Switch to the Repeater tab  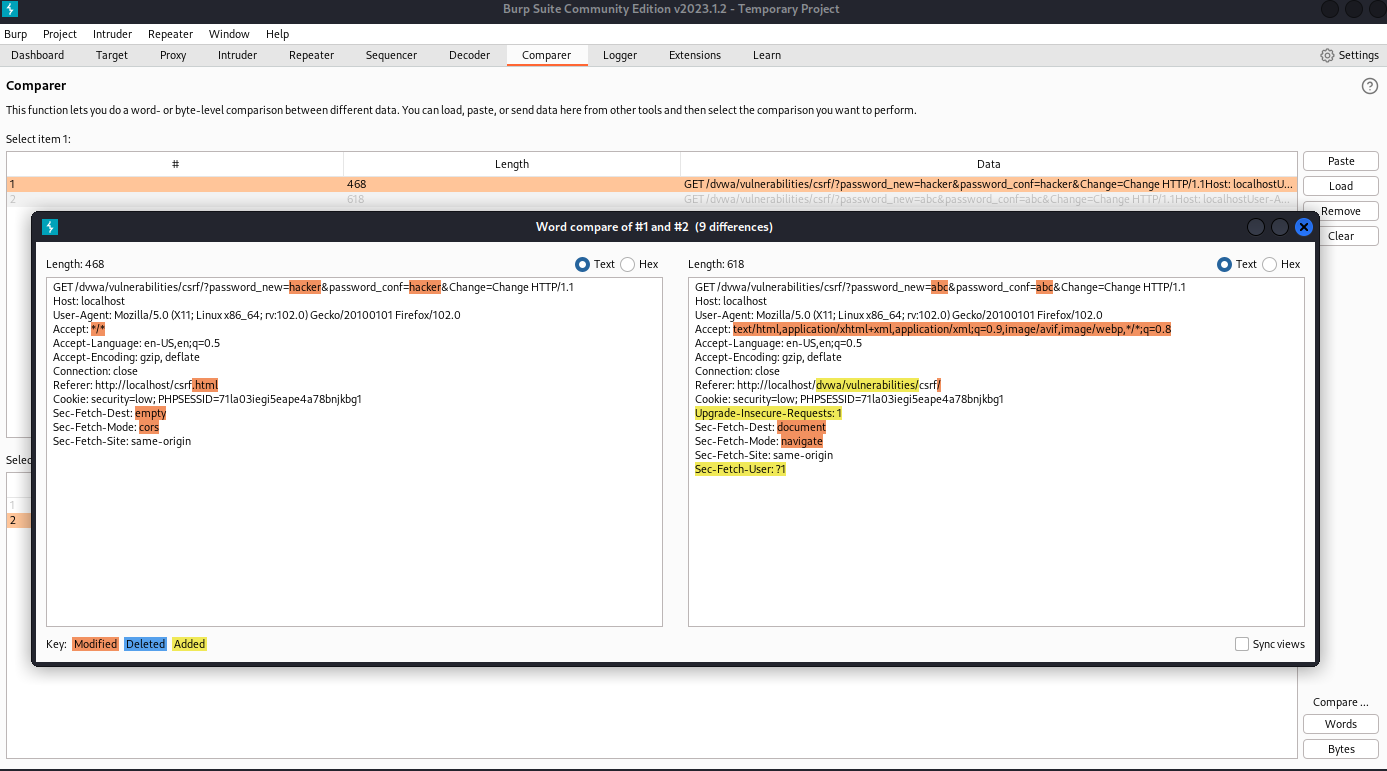coord(312,55)
